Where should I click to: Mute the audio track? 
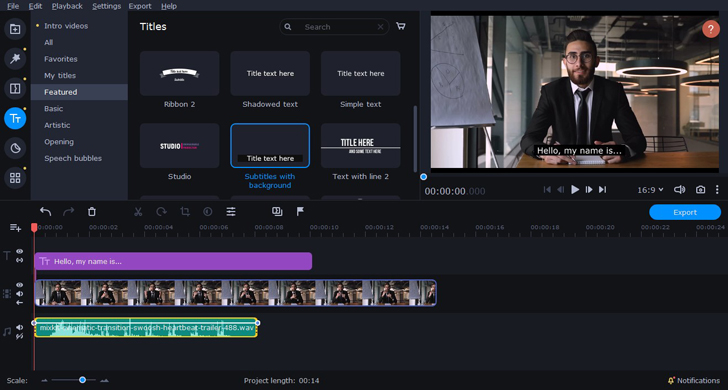pos(20,327)
